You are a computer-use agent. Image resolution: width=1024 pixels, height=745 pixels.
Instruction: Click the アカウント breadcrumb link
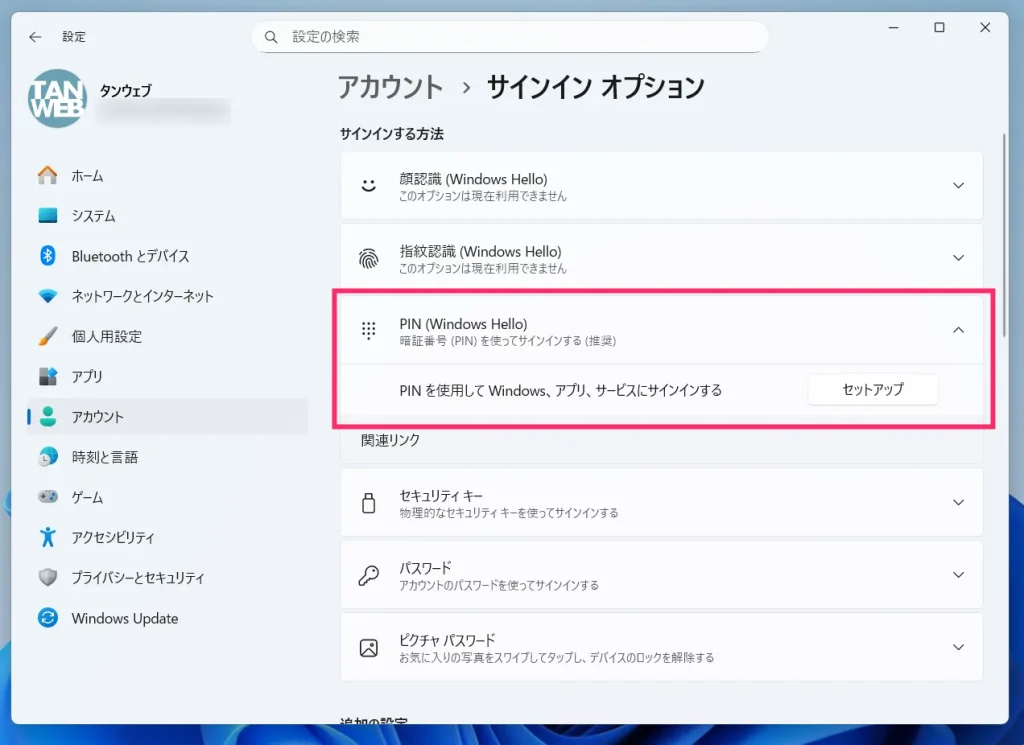[x=390, y=87]
